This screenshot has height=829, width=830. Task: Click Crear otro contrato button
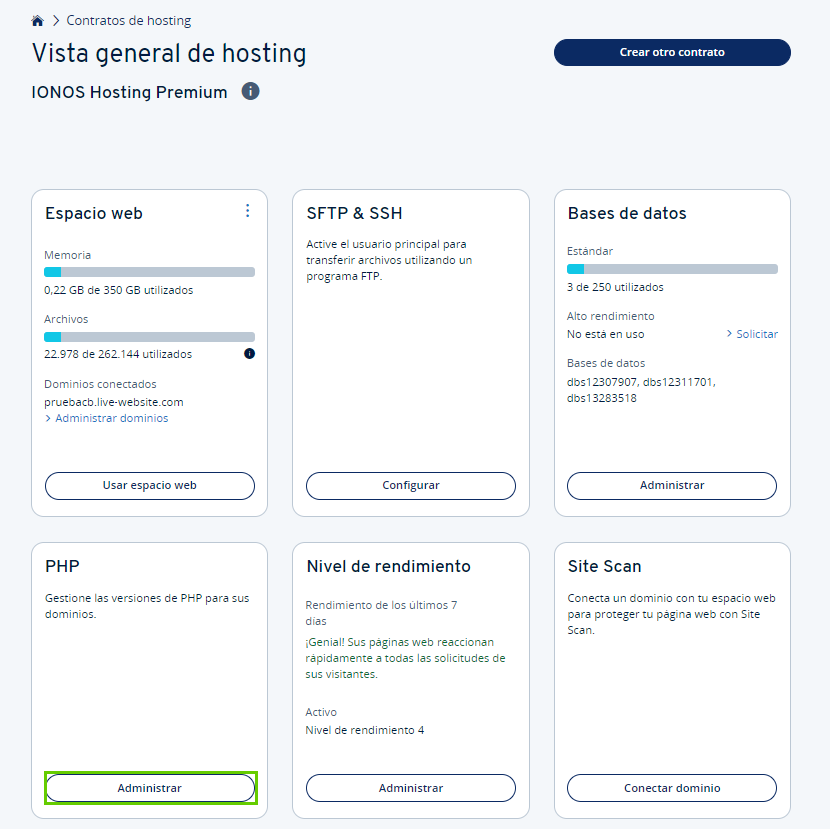(672, 52)
